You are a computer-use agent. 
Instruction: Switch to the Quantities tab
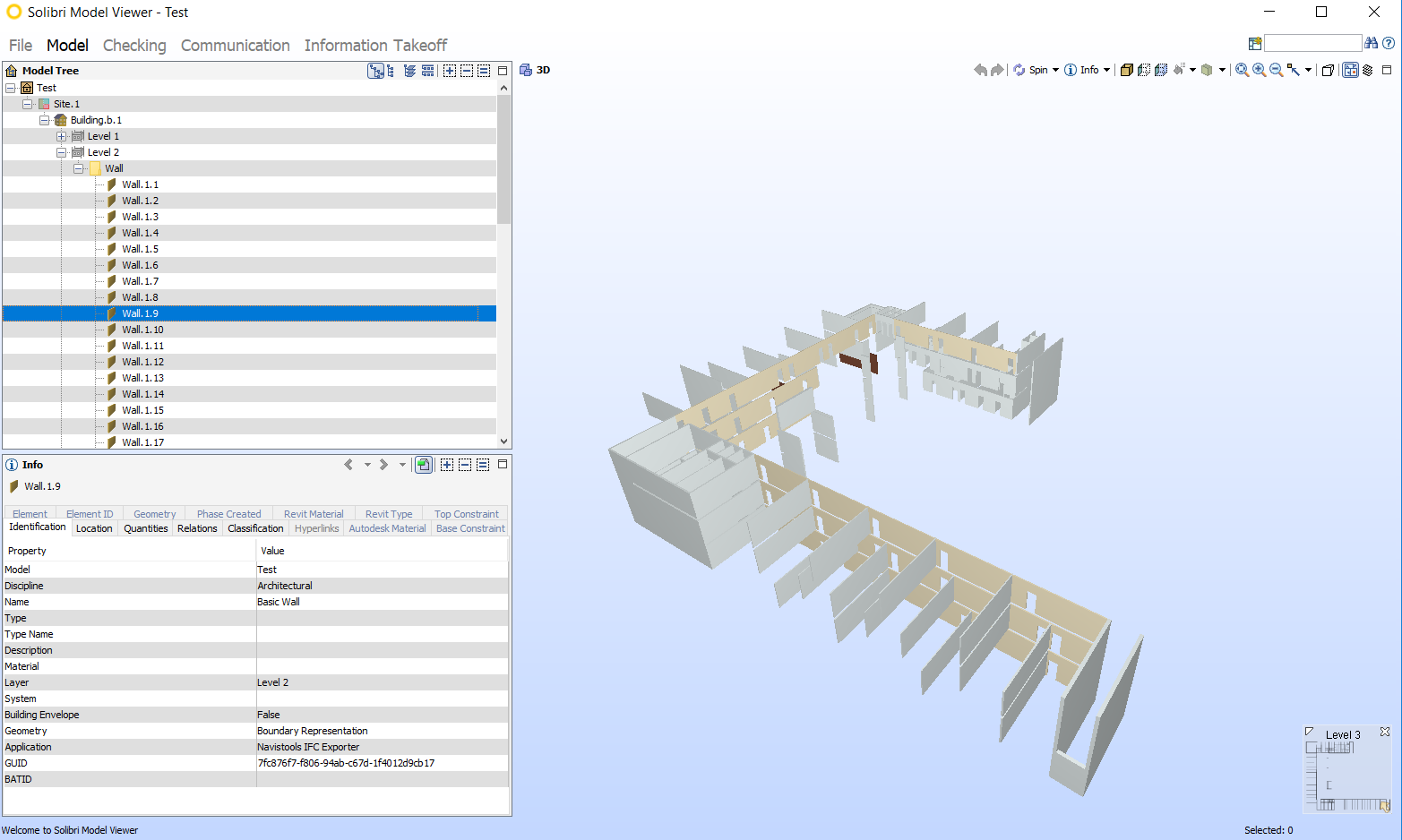coord(145,528)
